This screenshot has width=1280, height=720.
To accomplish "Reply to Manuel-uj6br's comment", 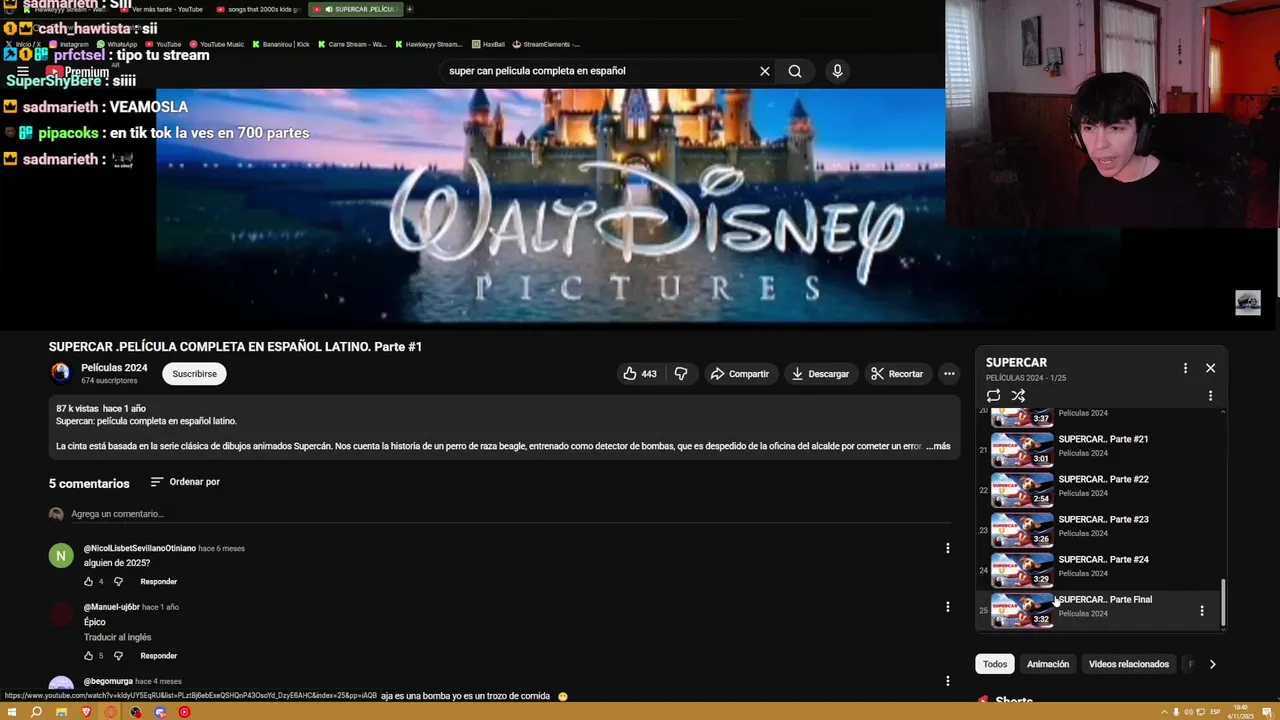I will pos(159,656).
